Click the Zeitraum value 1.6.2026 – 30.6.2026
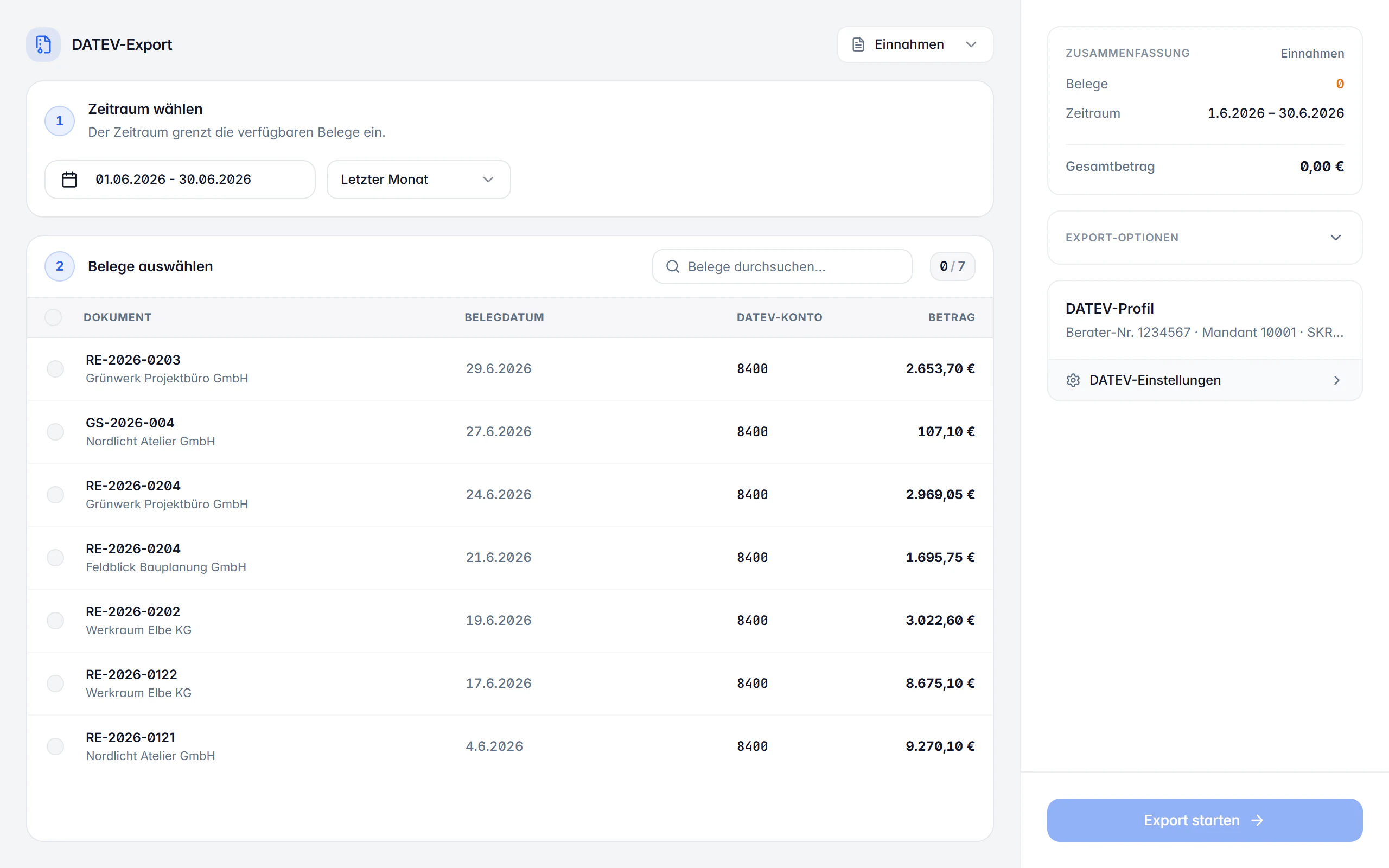 [1276, 113]
